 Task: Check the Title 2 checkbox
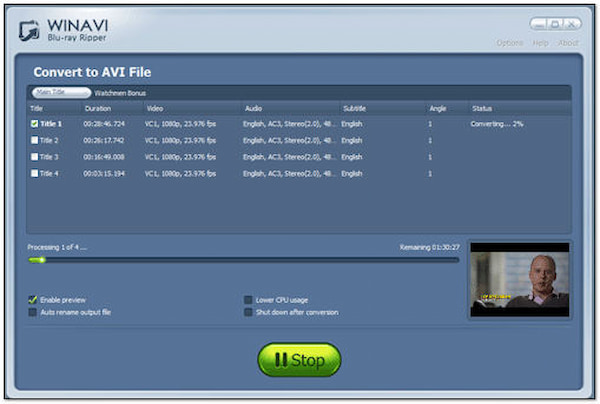(34, 140)
